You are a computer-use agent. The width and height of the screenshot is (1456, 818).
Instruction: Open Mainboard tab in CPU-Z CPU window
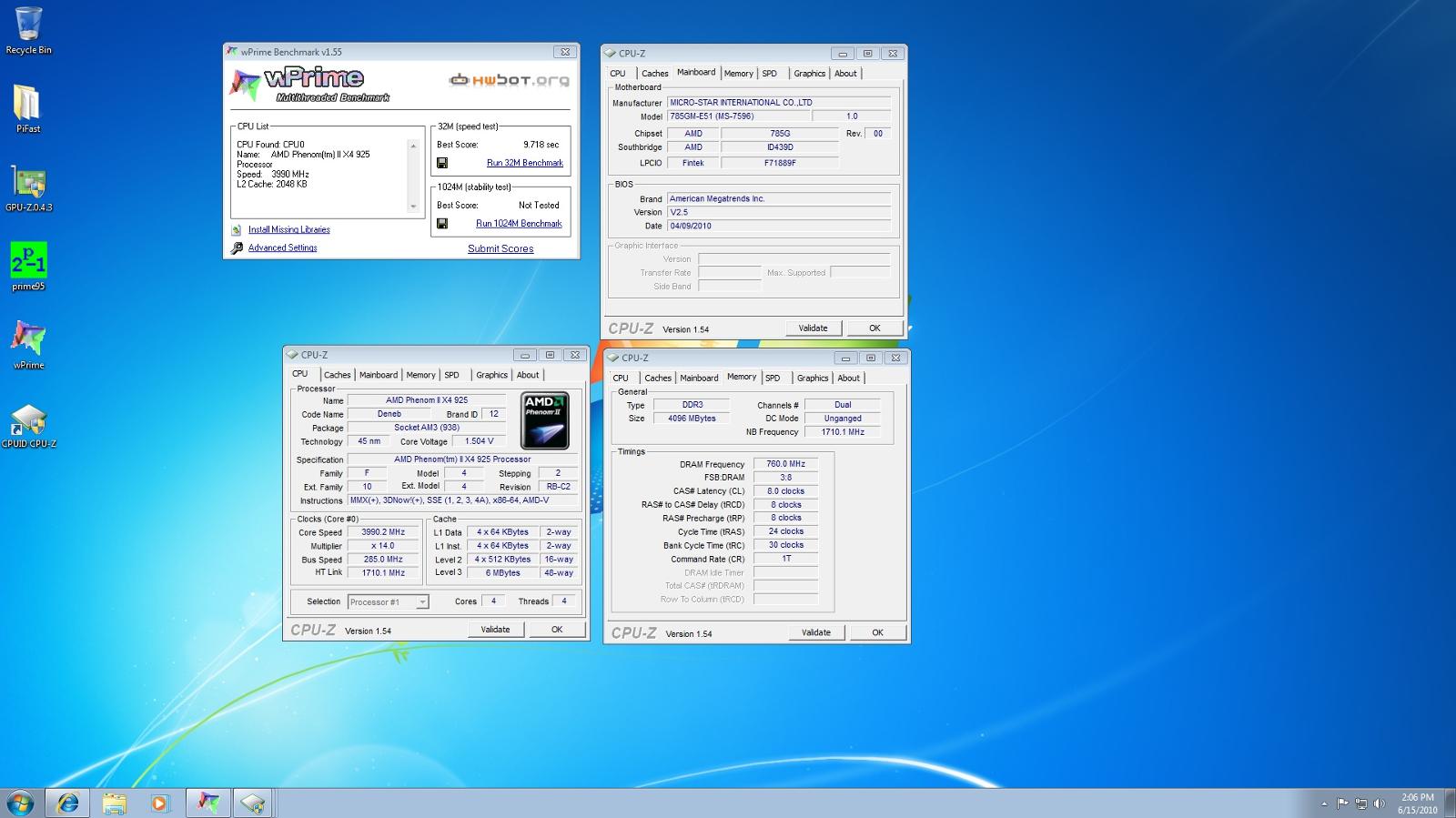point(379,375)
